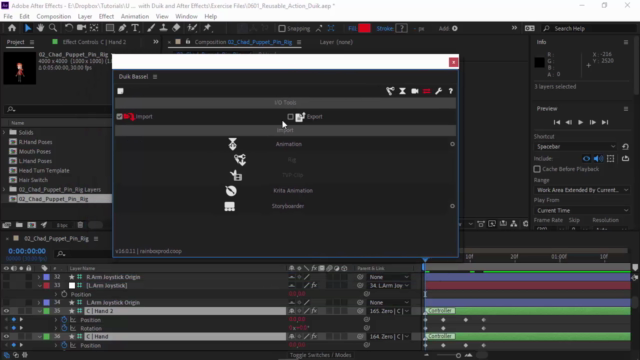Open Duik settings wrench icon

tap(438, 91)
